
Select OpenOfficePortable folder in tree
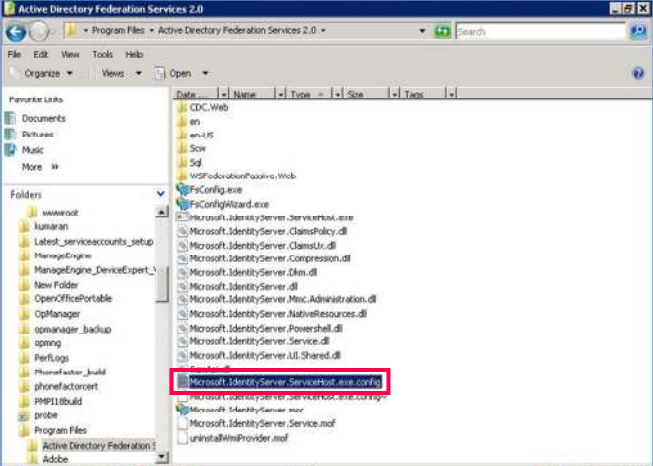pos(73,299)
